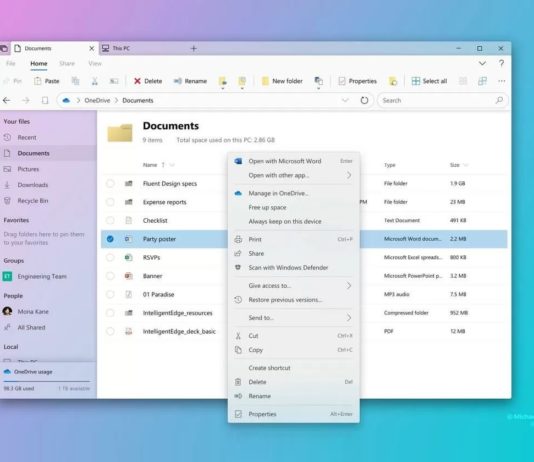This screenshot has height=462, width=534.
Task: Click the Properties checkmark icon in ribbon
Action: click(342, 81)
